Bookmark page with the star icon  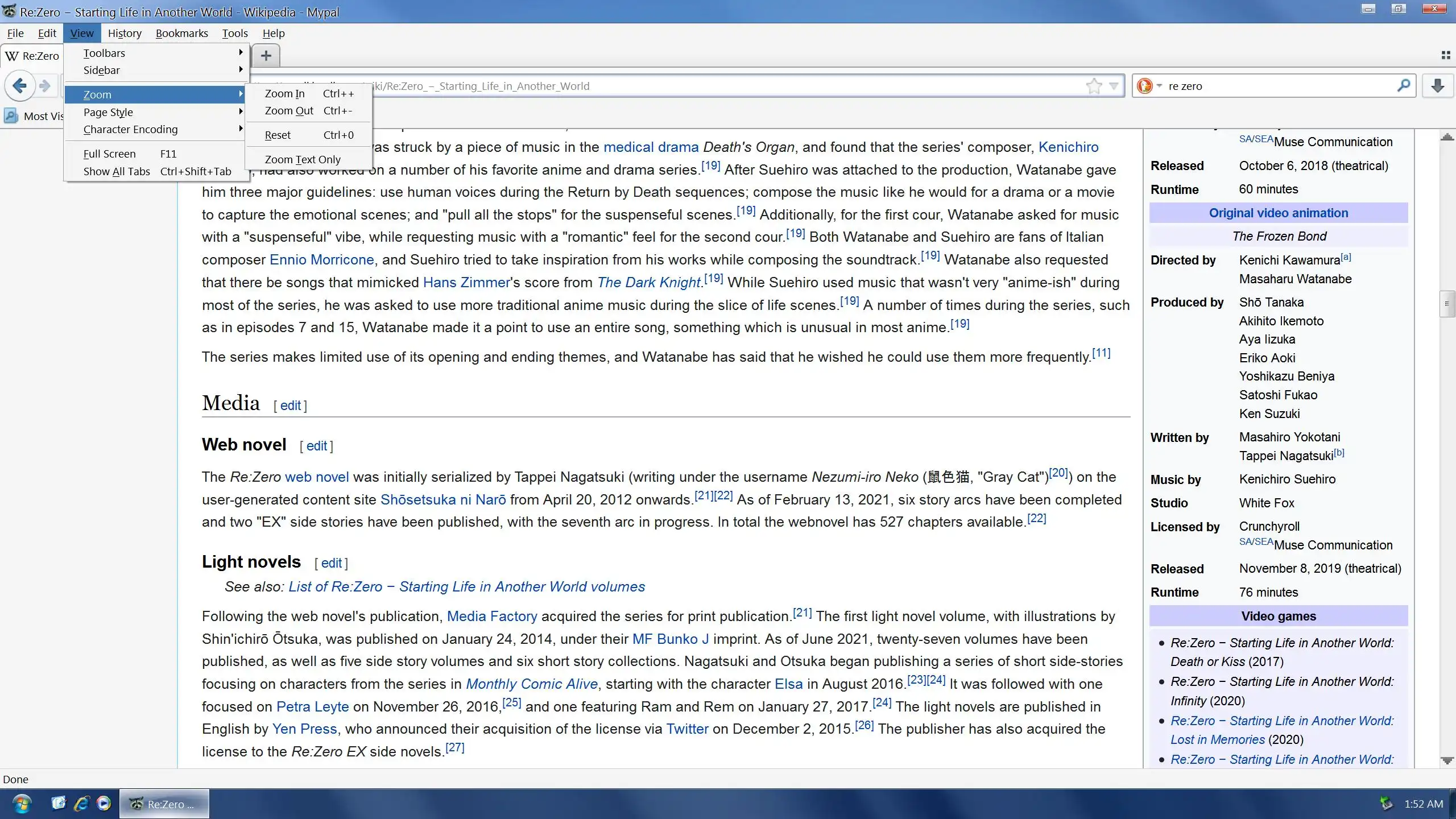[x=1093, y=86]
